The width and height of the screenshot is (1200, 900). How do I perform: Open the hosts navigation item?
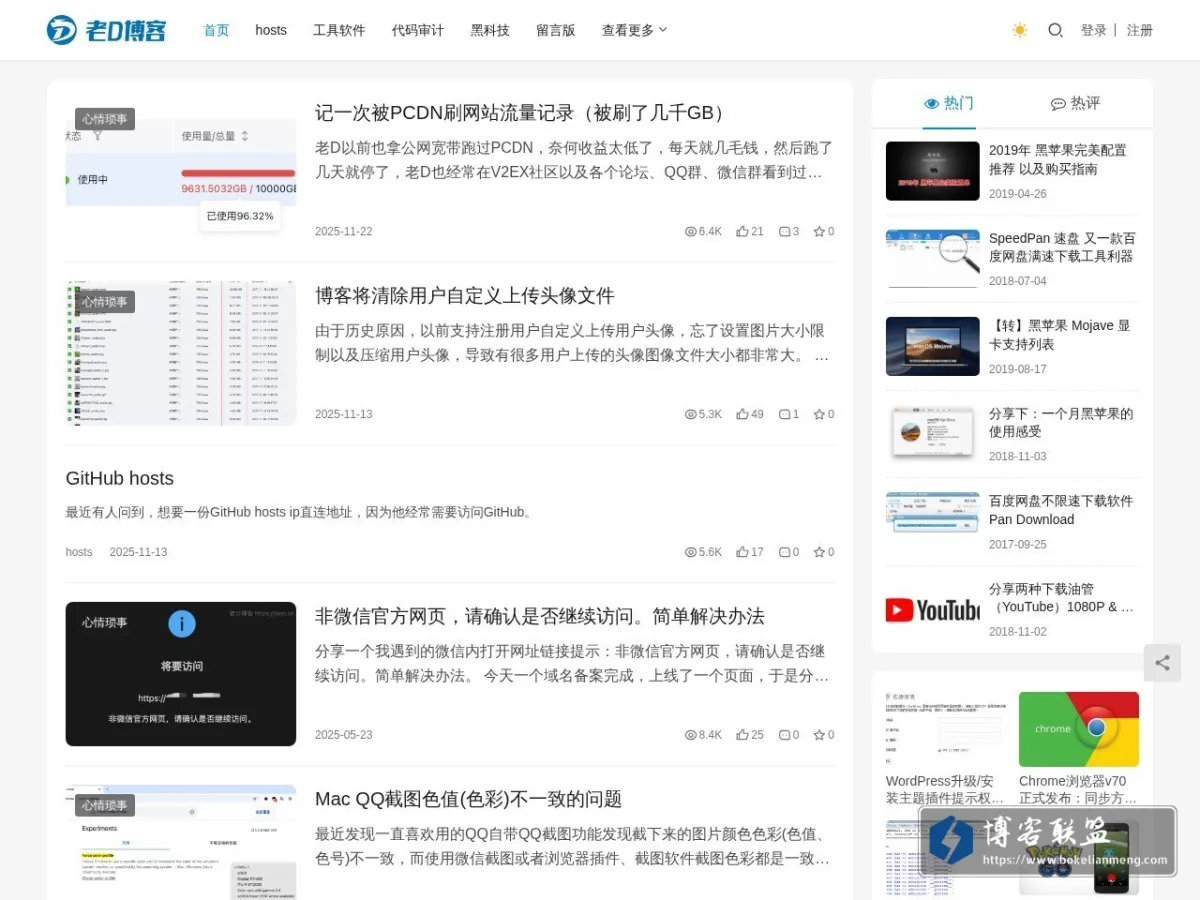click(271, 30)
